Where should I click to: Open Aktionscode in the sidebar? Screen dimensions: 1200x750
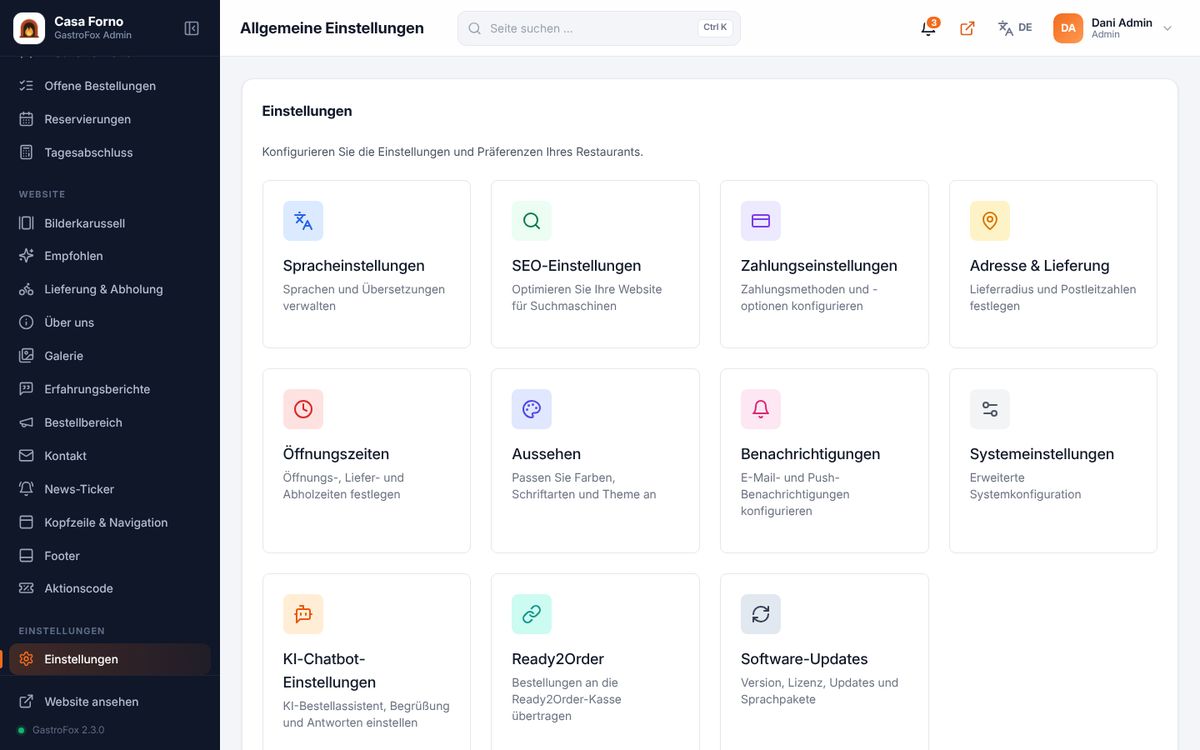click(x=110, y=588)
